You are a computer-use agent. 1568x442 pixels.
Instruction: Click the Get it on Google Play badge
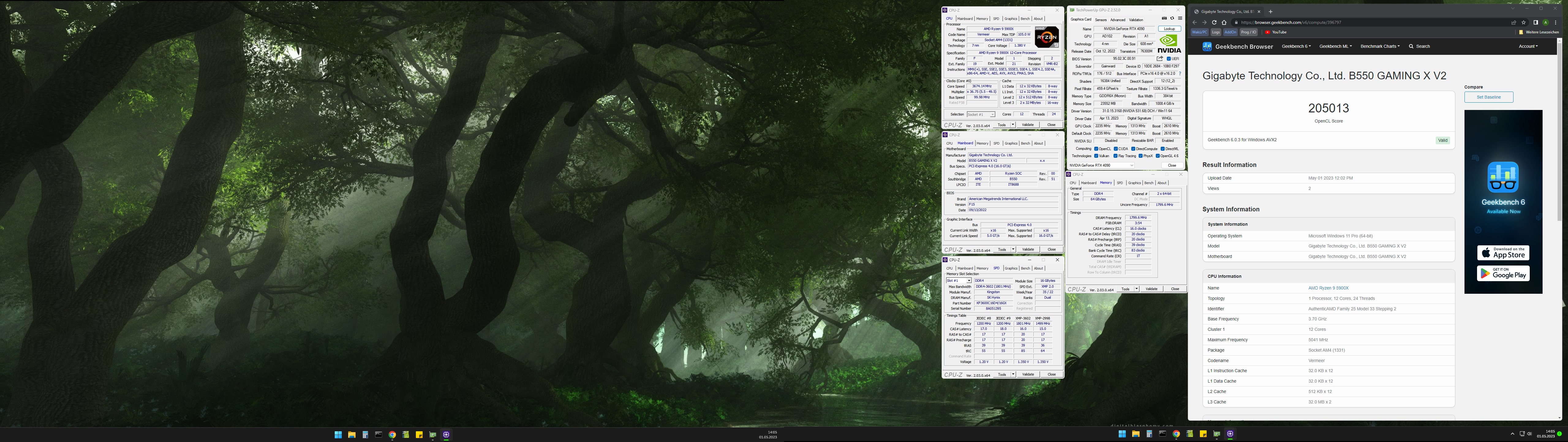[x=1503, y=273]
